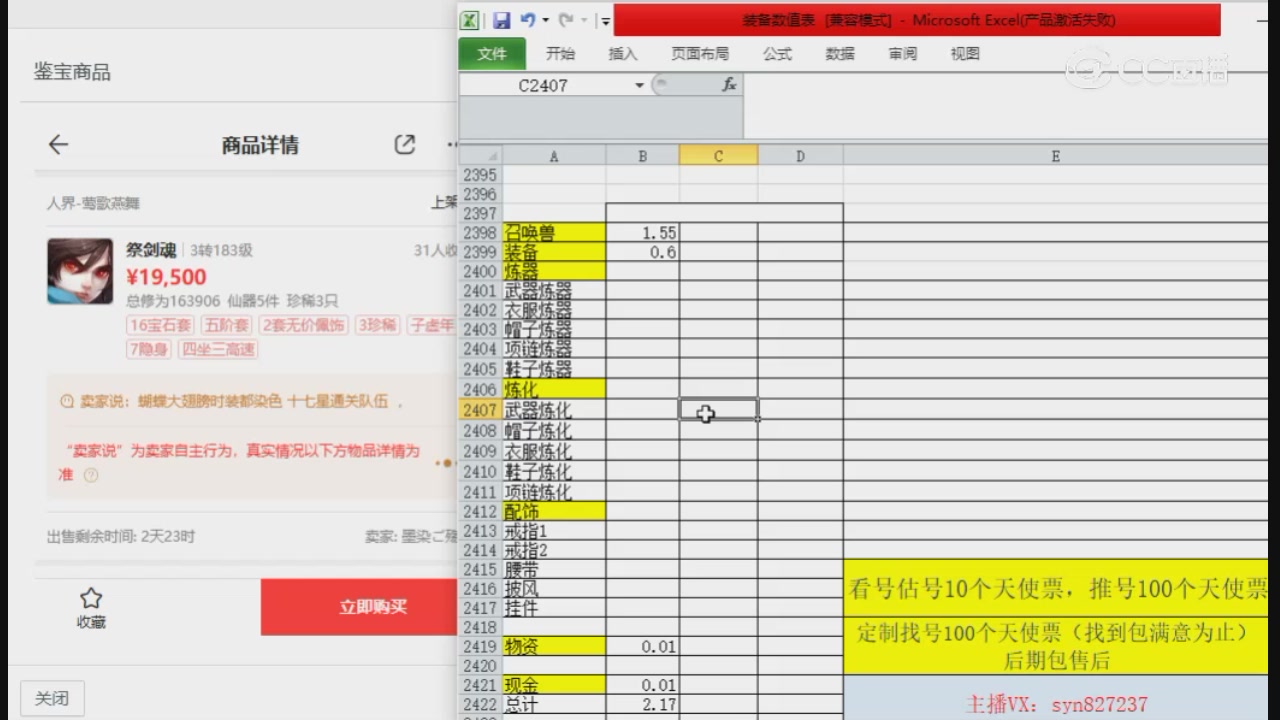Click the select-all corner of the sheet
The height and width of the screenshot is (720, 1280).
pos(481,156)
